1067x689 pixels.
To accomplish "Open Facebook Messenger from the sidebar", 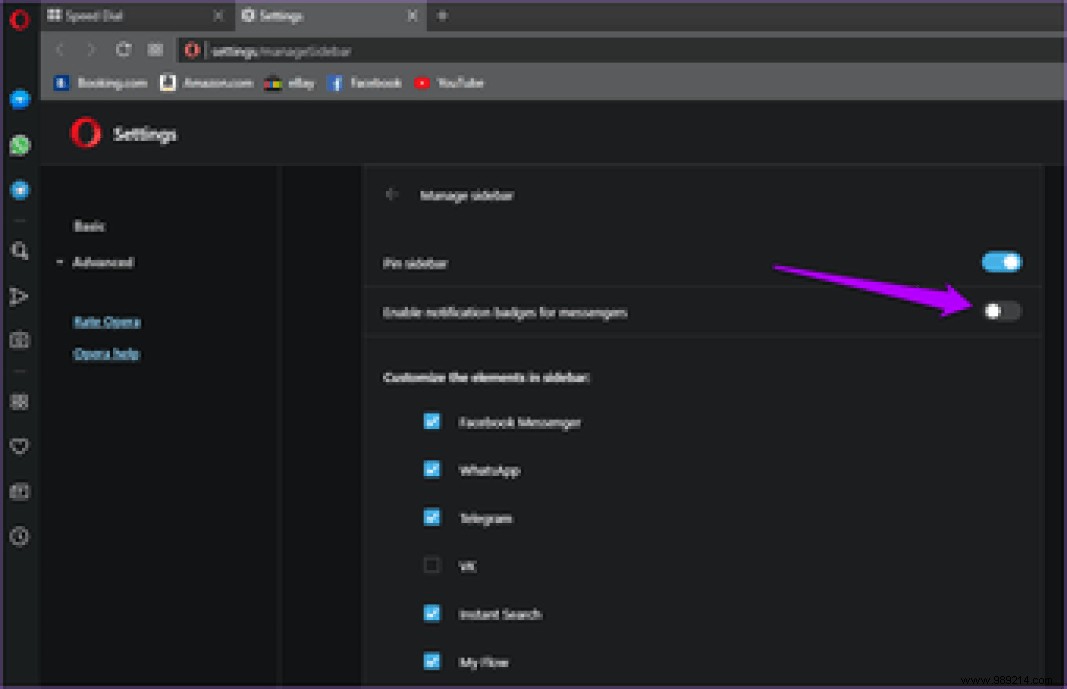I will [19, 98].
